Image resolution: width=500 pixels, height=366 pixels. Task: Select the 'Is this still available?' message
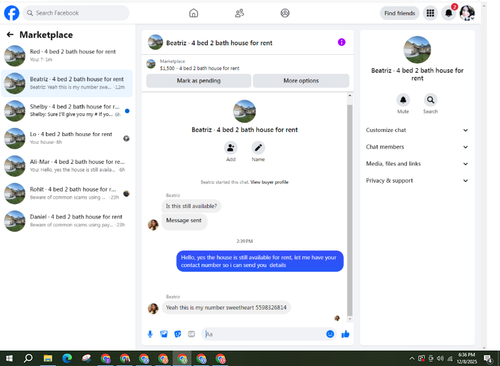pos(191,206)
